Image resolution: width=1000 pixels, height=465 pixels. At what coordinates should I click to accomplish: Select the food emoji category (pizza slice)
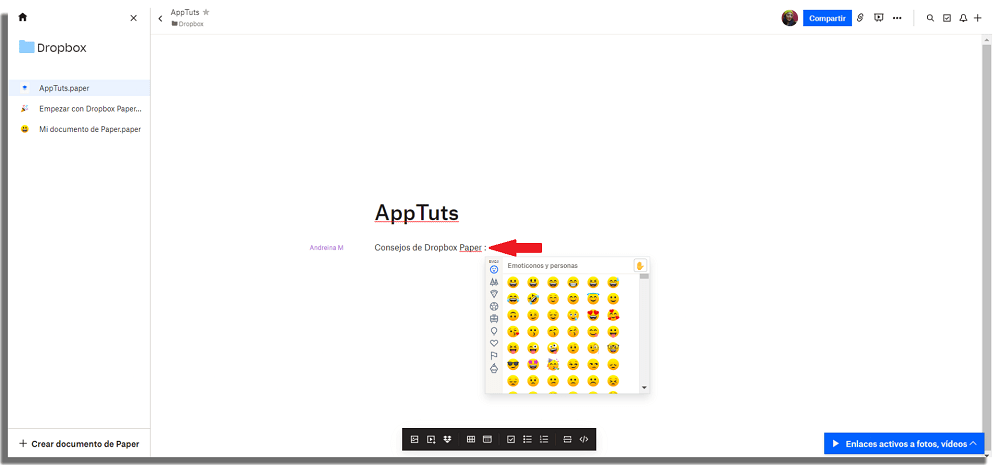(x=494, y=293)
